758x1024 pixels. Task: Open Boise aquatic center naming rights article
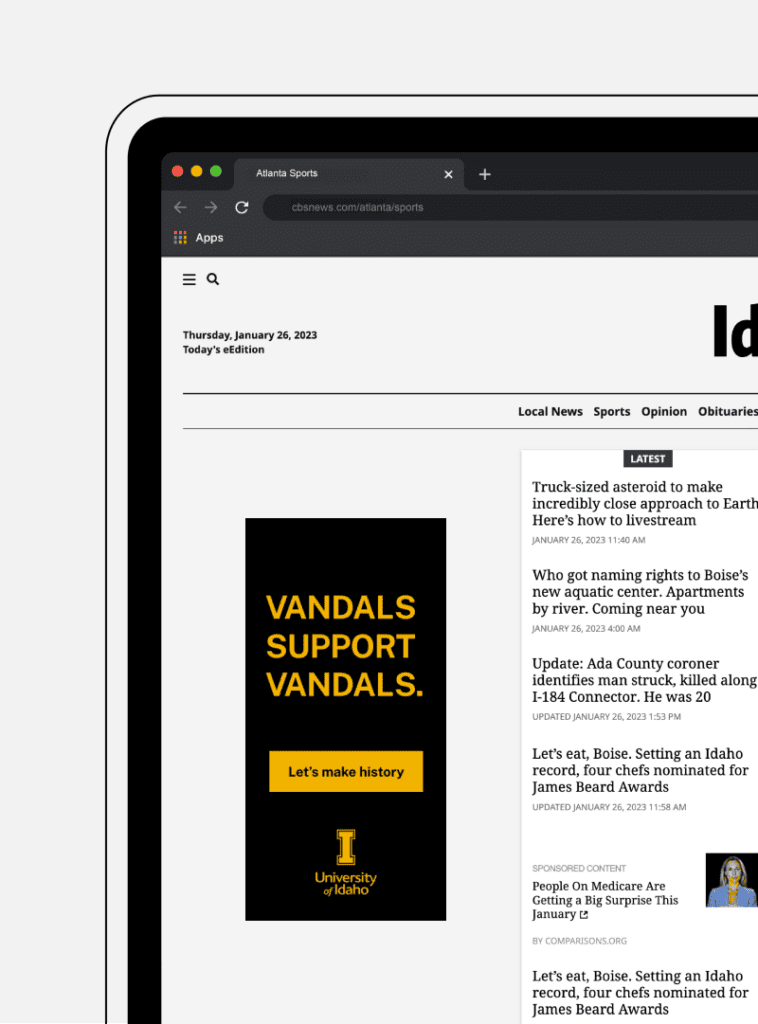pos(640,592)
